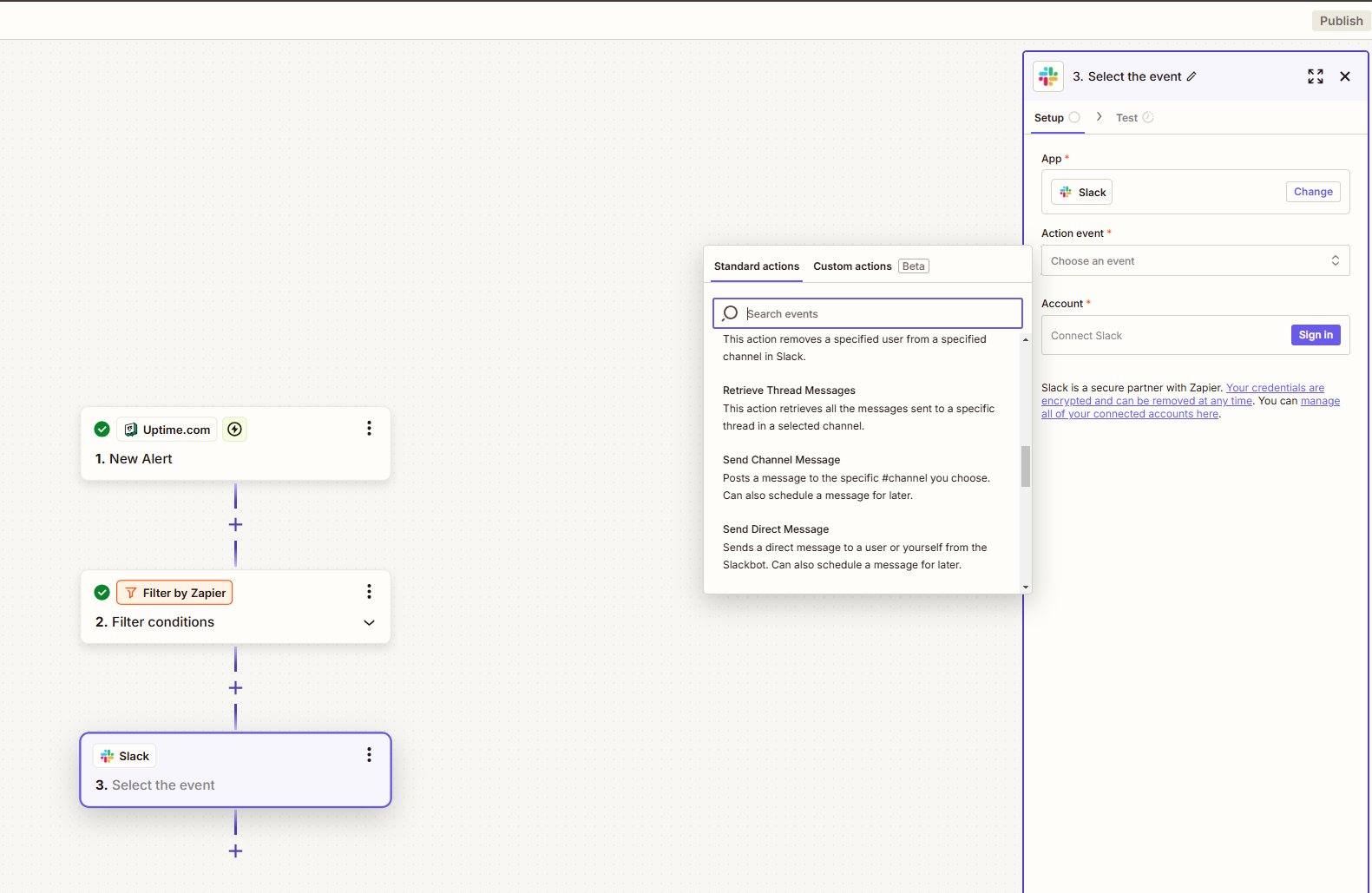Open 'Your credentials are encrypted' link

[1183, 394]
